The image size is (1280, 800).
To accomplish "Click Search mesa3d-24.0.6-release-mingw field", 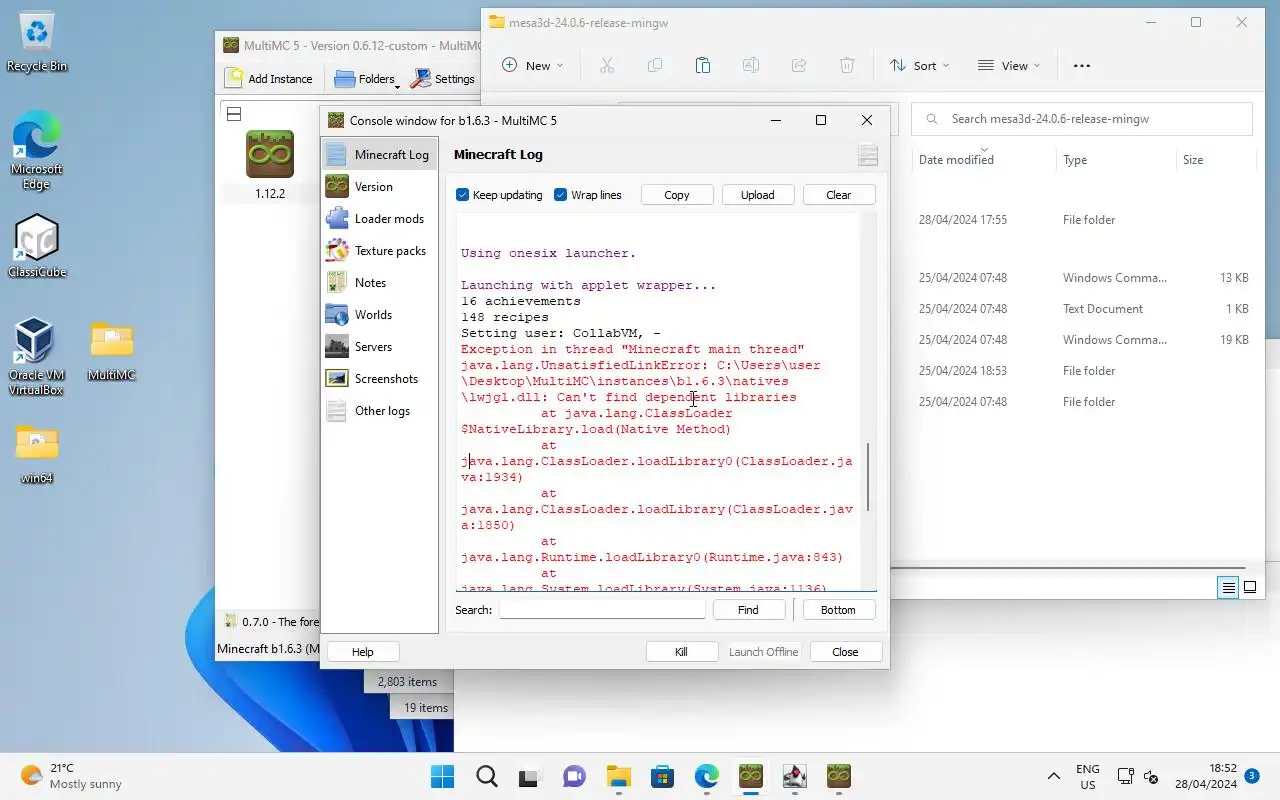I will click(x=1082, y=119).
